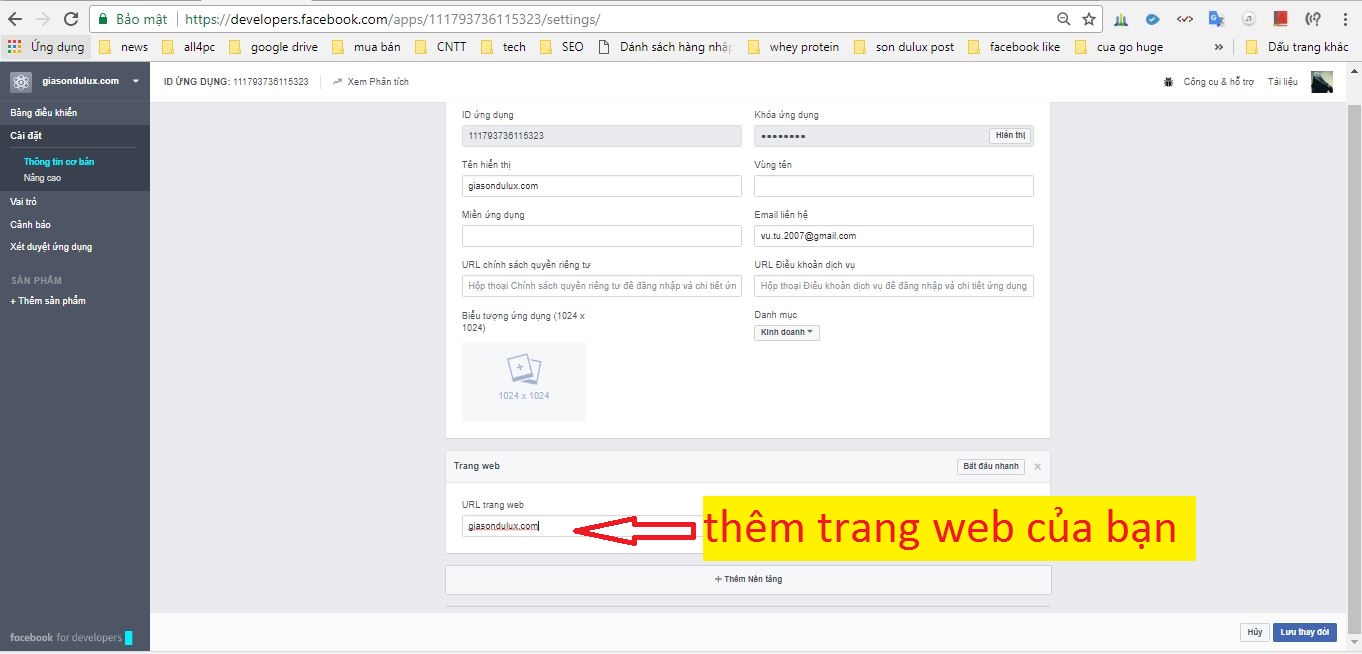This screenshot has width=1362, height=654.
Task: Click the browser forward arrow
Action: pos(42,19)
